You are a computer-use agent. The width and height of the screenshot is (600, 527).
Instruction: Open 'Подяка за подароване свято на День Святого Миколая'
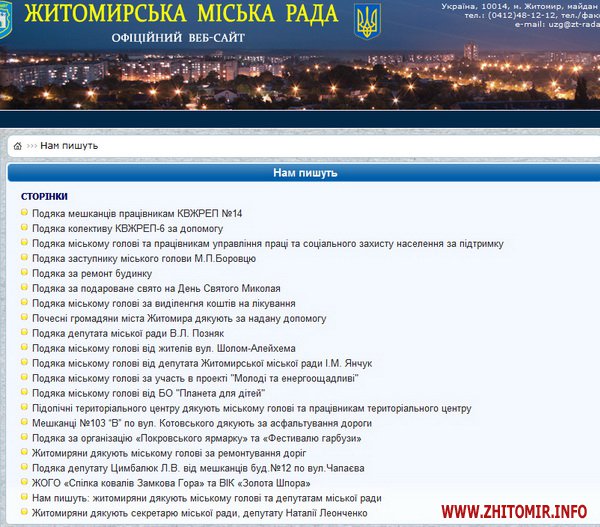pyautogui.click(x=153, y=288)
